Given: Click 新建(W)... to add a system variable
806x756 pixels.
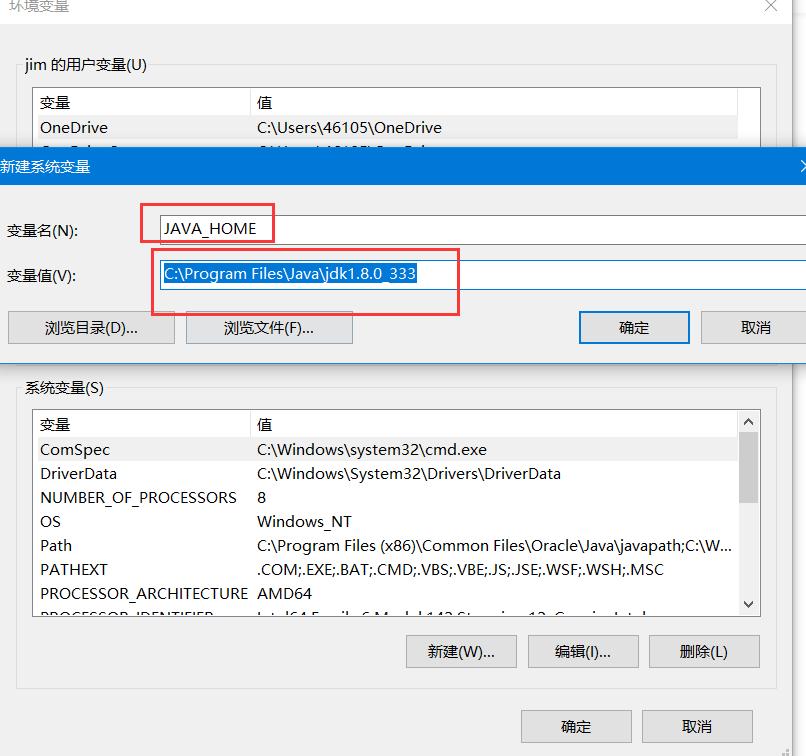Looking at the screenshot, I should 461,651.
